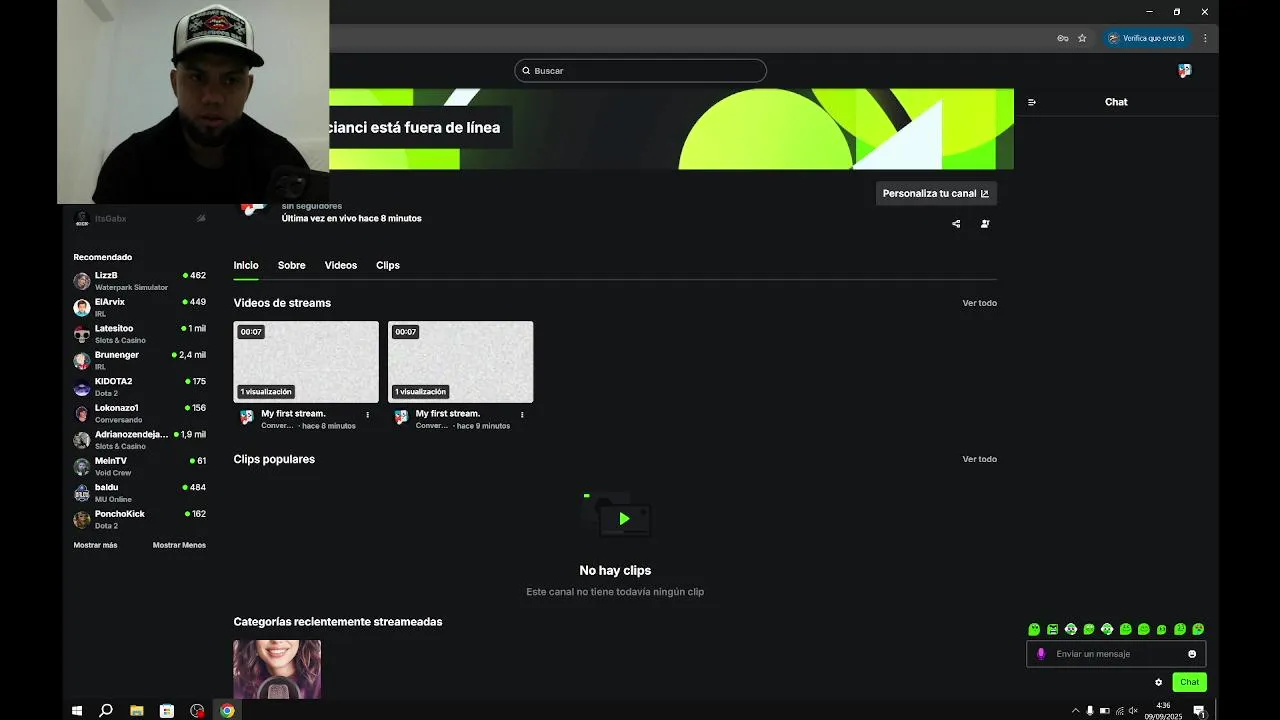Click the green Chat send button
This screenshot has width=1280, height=720.
1189,682
